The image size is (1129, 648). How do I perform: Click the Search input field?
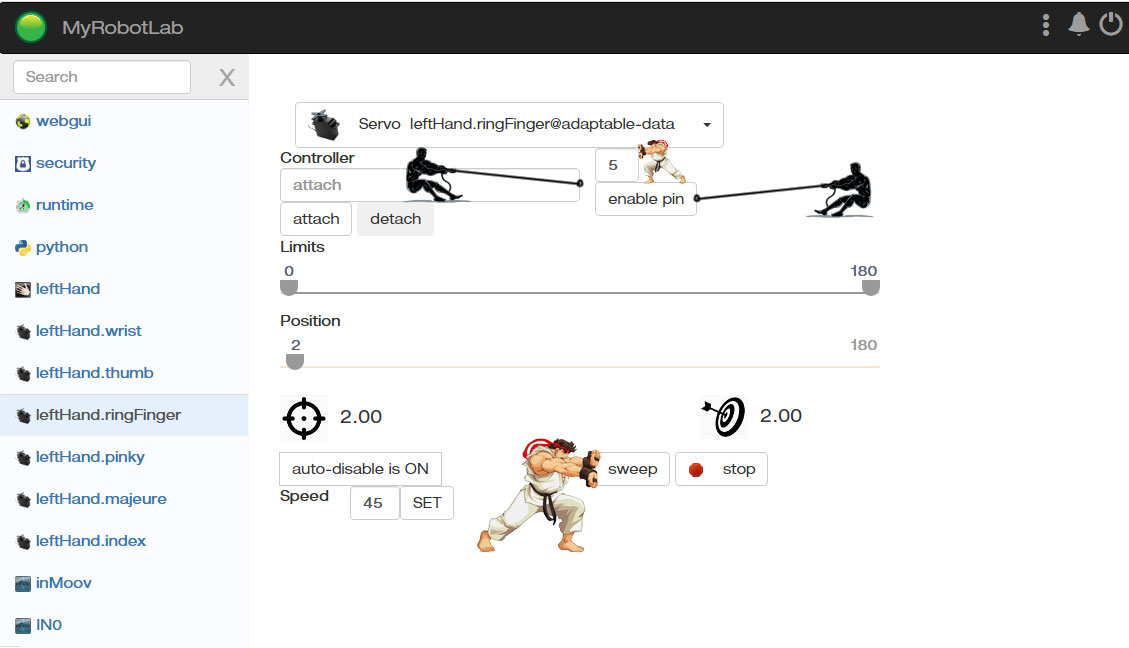click(102, 77)
